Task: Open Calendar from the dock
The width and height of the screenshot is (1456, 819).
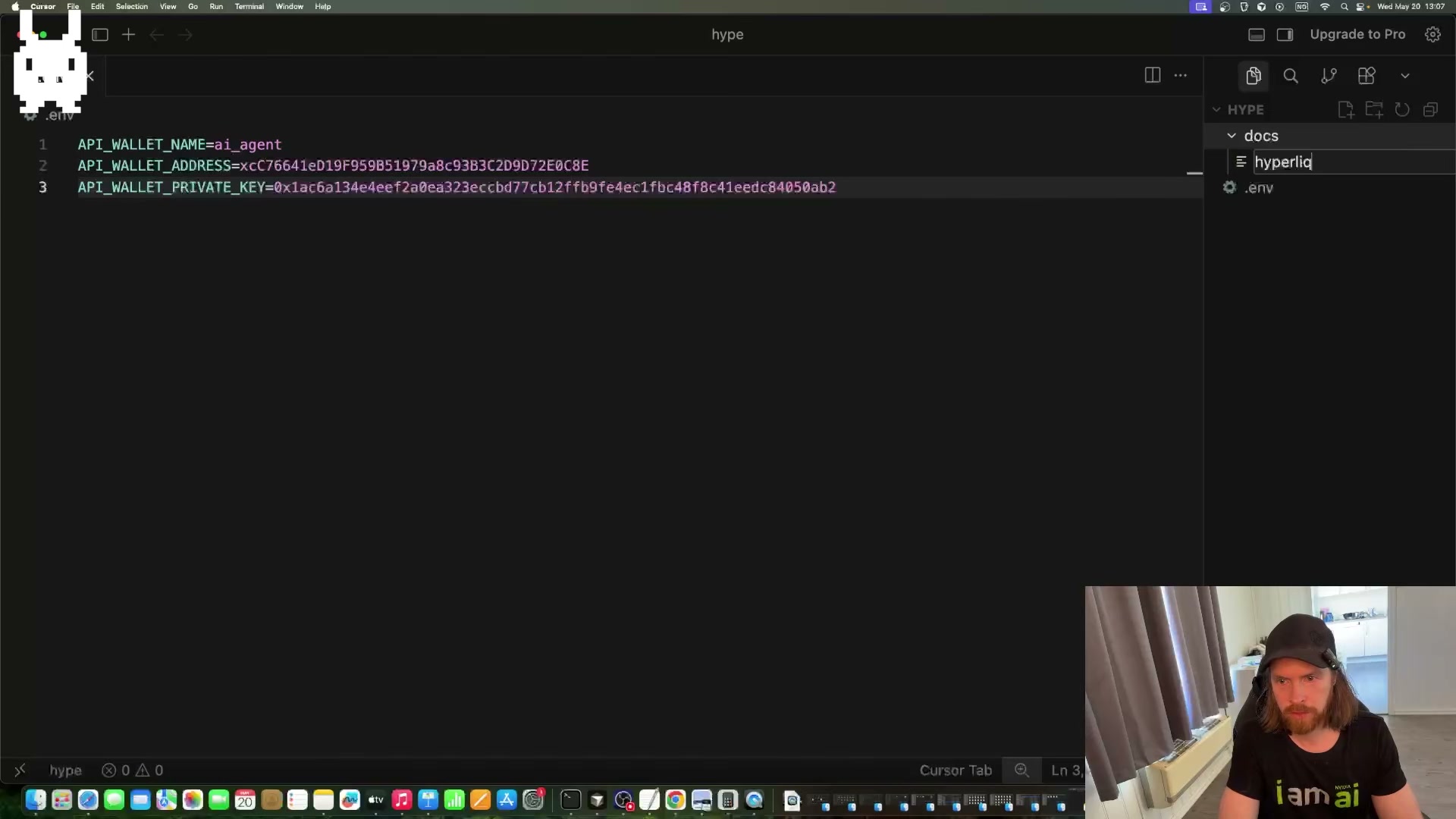Action: [x=245, y=800]
